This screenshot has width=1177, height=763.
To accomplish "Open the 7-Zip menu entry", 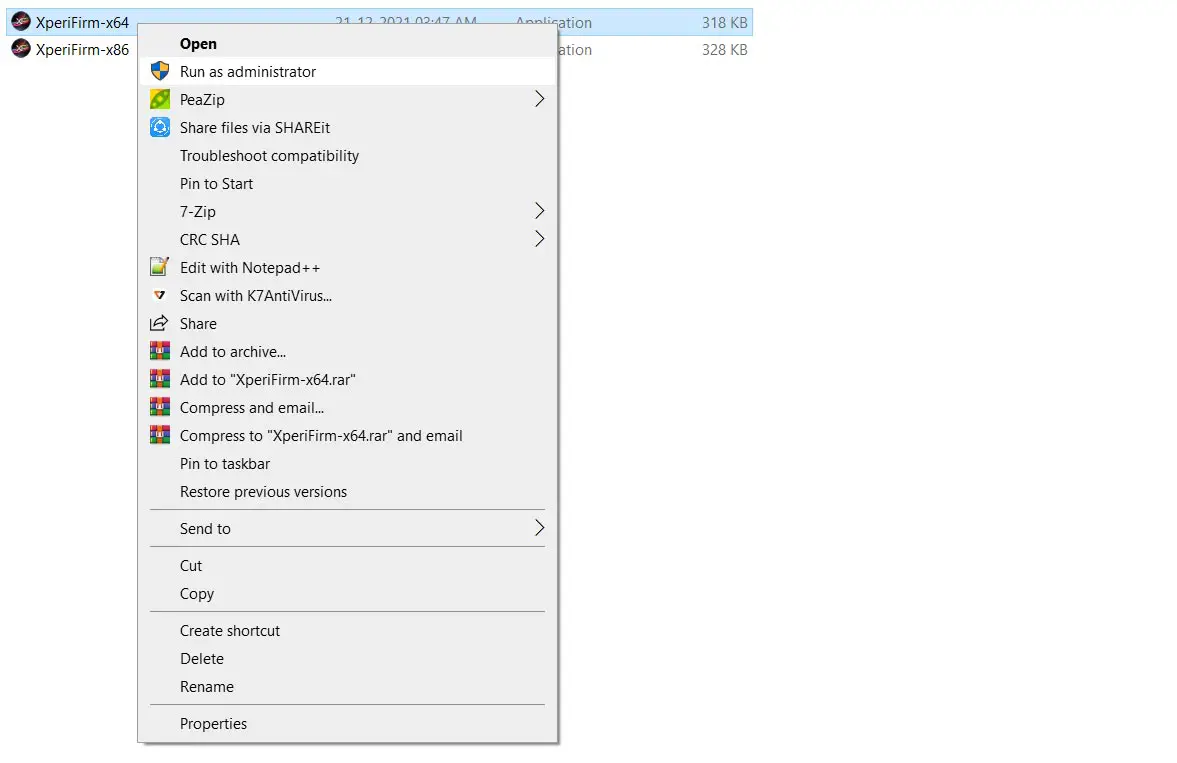I will point(348,211).
